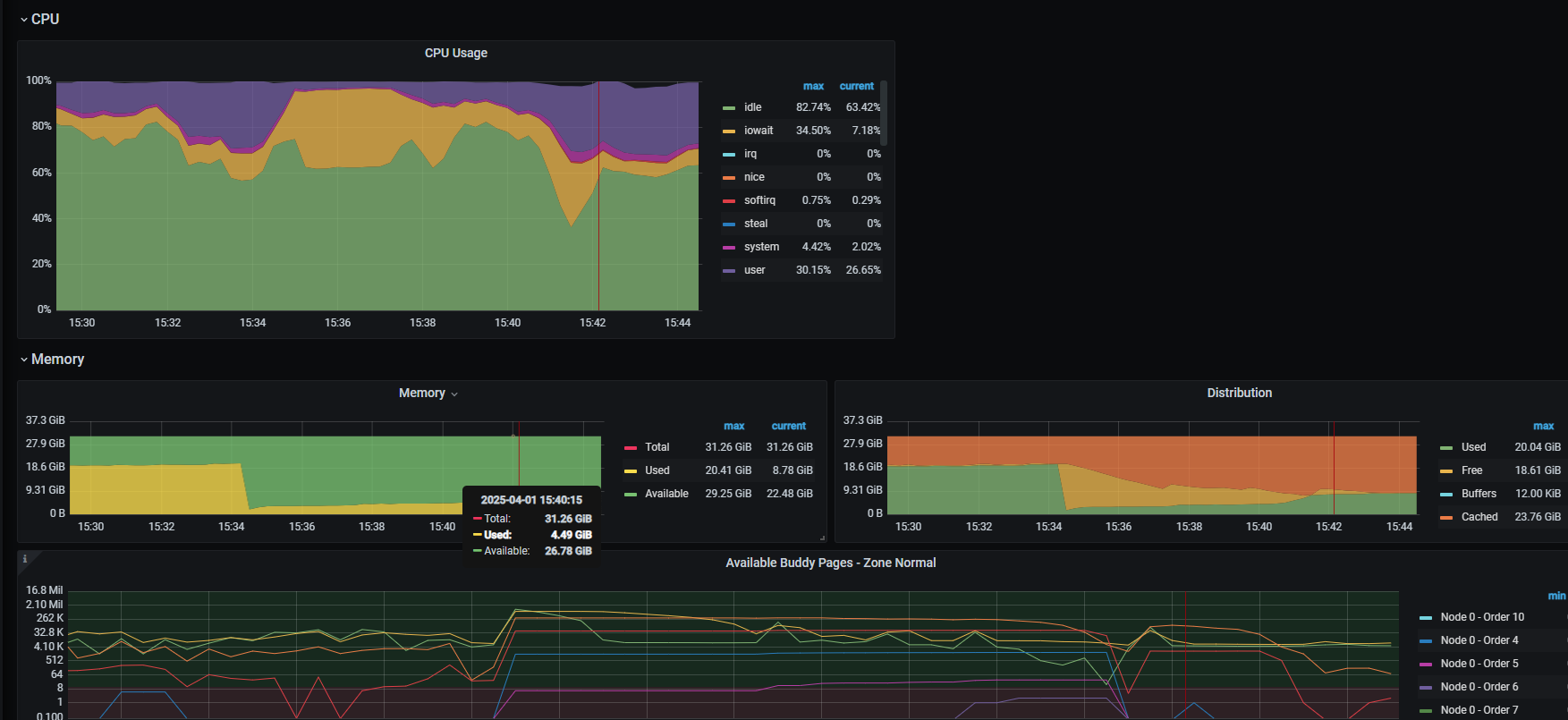
Task: Click the yellow Used color icon in Memory legend
Action: [x=631, y=471]
